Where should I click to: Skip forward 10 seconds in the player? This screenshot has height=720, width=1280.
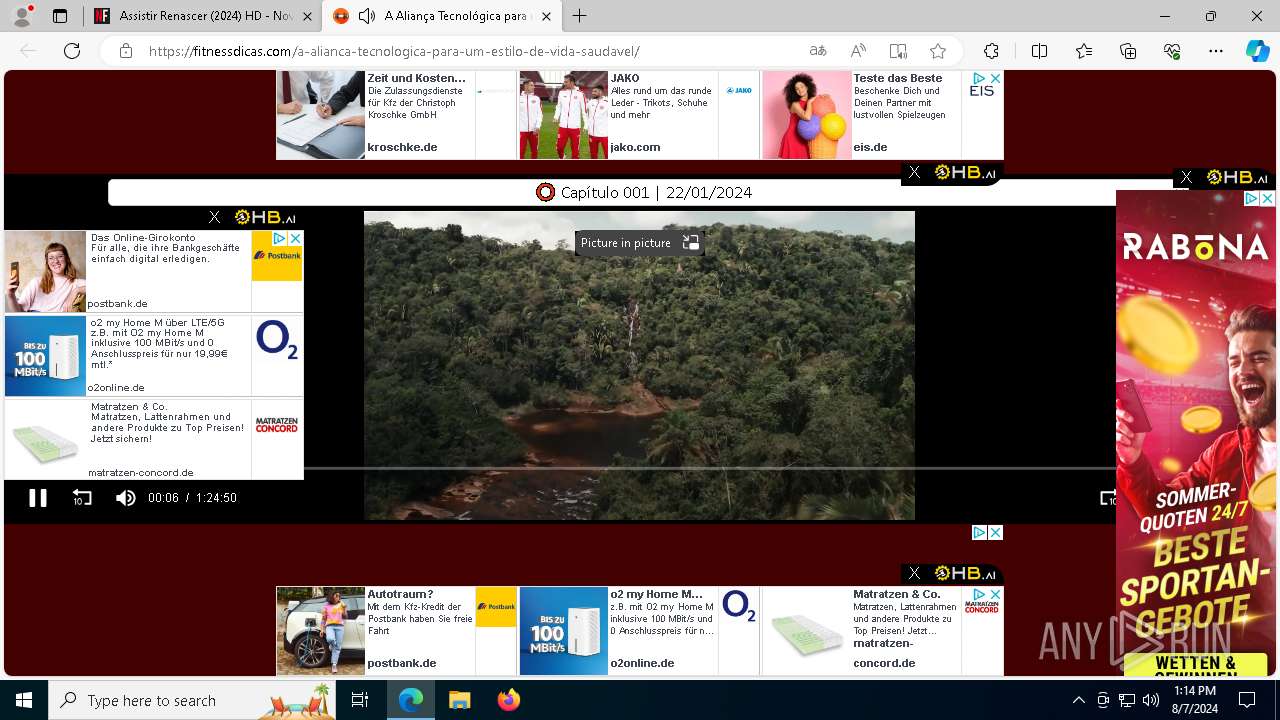click(1107, 498)
